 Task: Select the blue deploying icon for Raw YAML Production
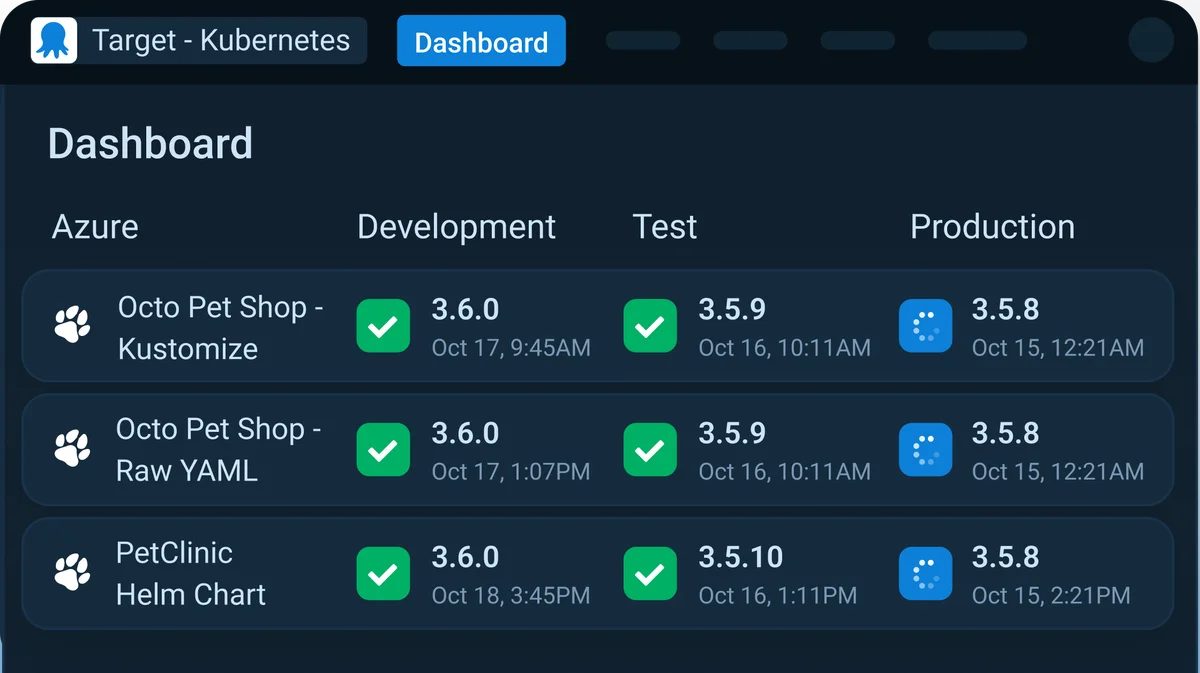[926, 449]
